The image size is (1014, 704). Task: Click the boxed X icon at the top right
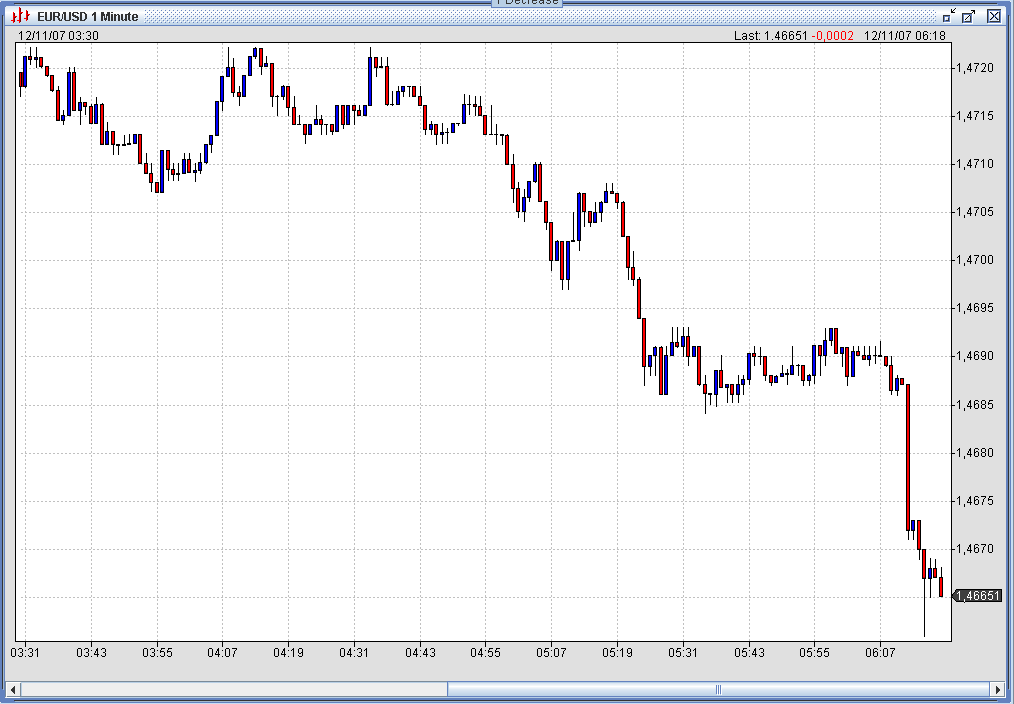coord(992,16)
